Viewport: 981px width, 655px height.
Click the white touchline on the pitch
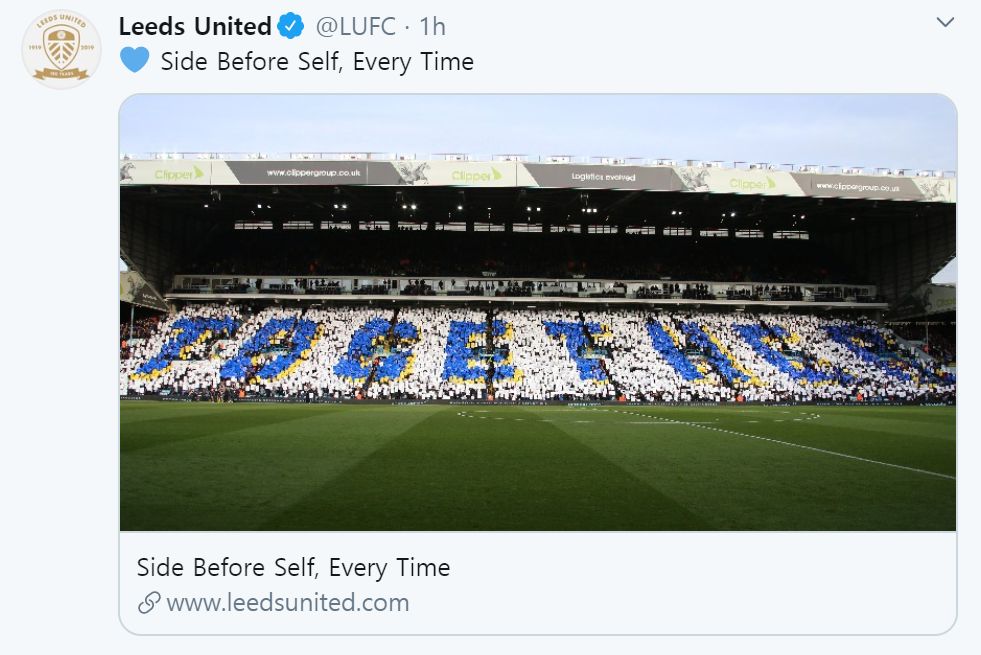800,440
